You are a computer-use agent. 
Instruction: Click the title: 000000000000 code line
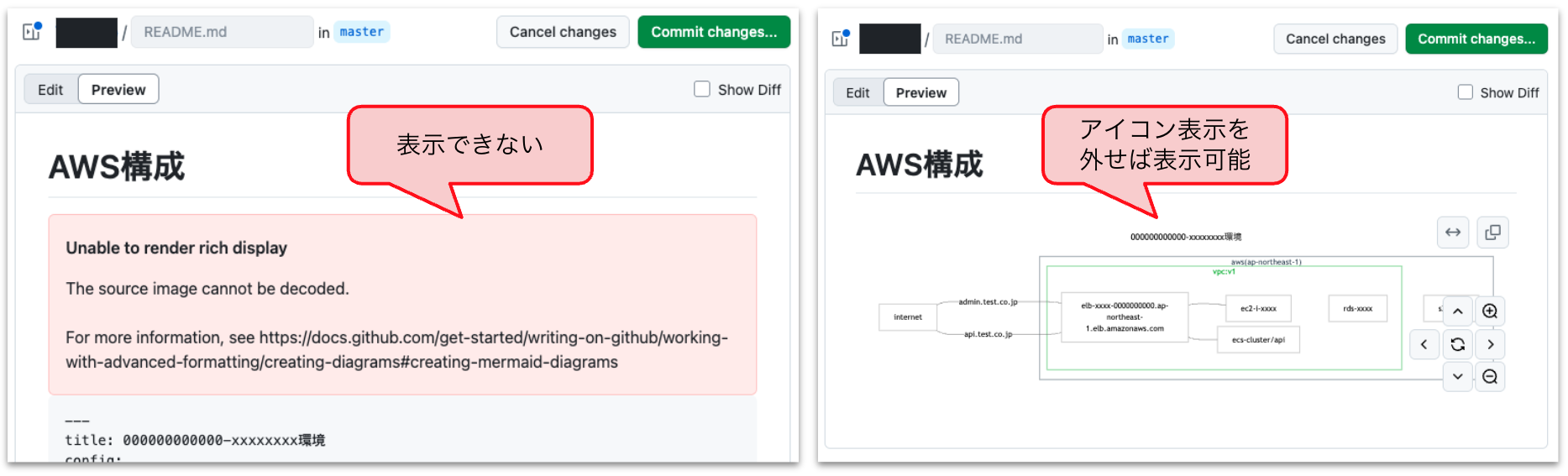195,440
